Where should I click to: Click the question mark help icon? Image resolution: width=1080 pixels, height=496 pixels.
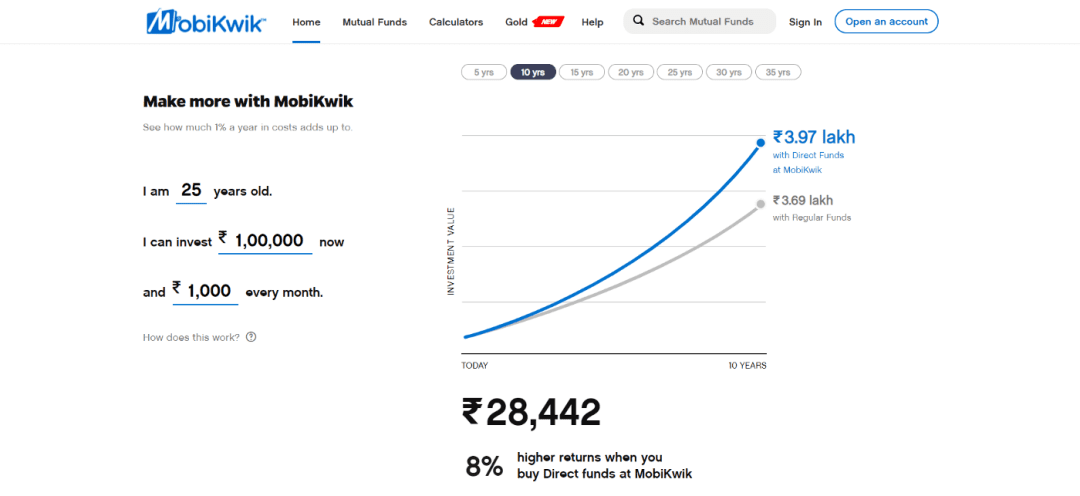click(x=251, y=337)
